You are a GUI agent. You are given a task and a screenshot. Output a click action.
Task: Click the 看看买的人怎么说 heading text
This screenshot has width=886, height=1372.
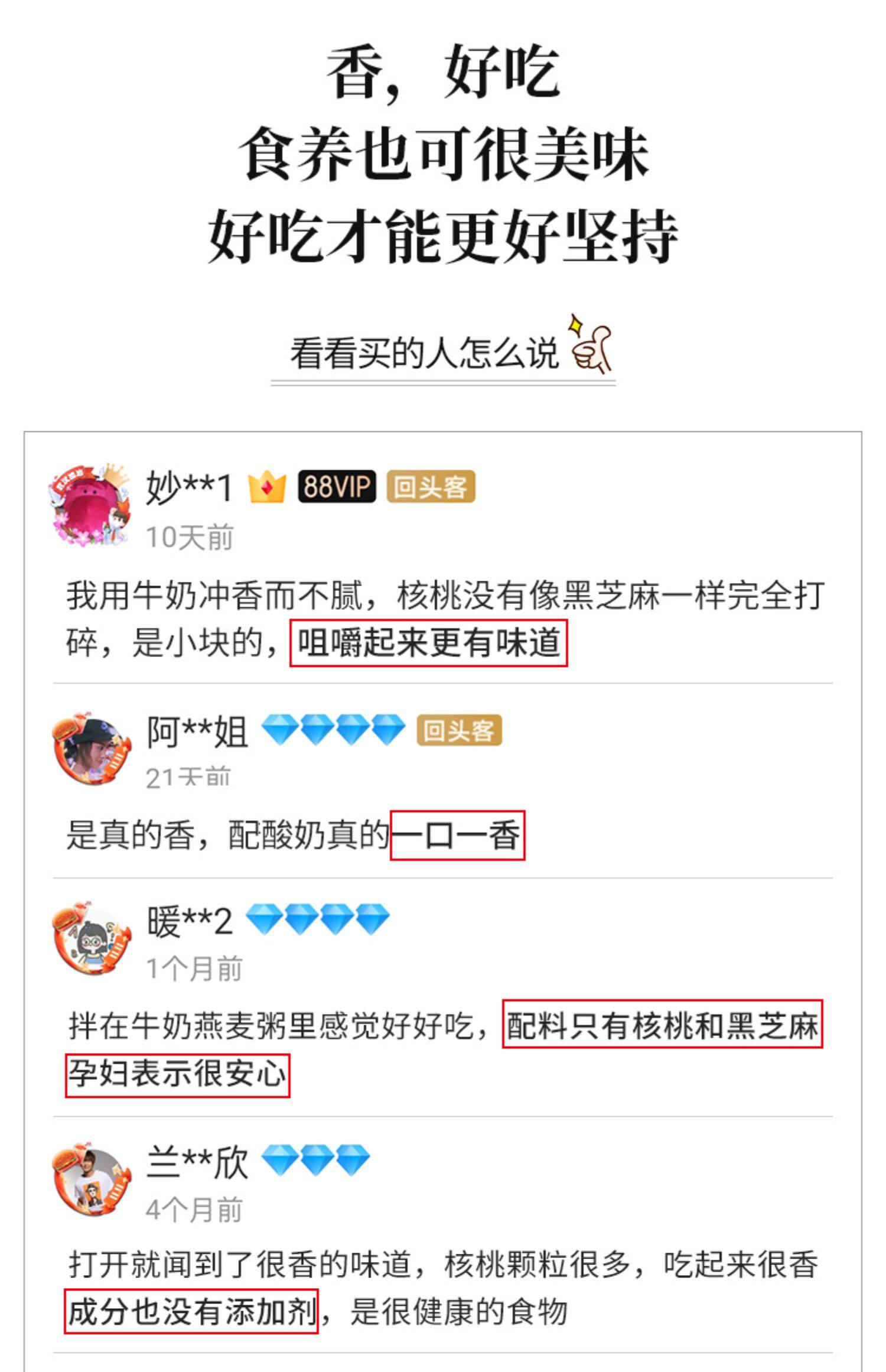click(x=424, y=353)
